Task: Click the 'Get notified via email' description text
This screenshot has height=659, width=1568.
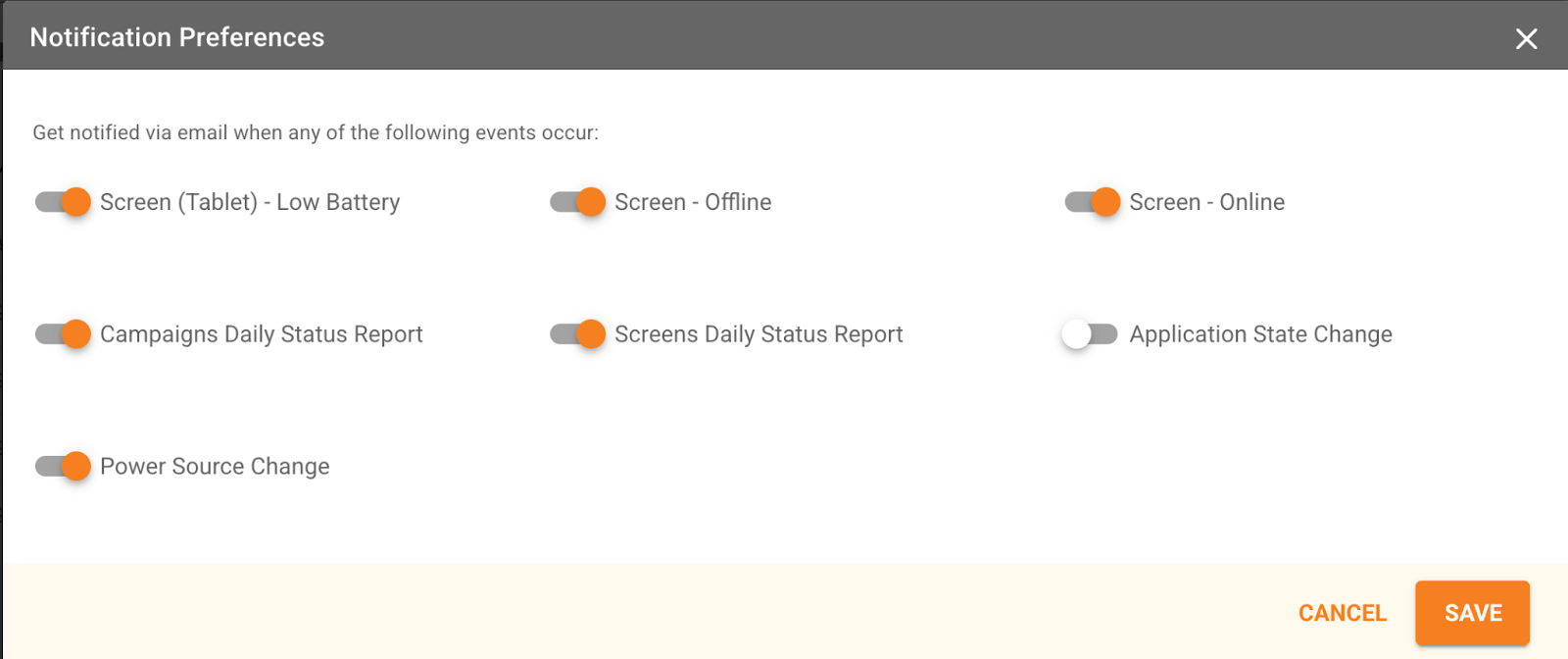Action: (x=316, y=132)
